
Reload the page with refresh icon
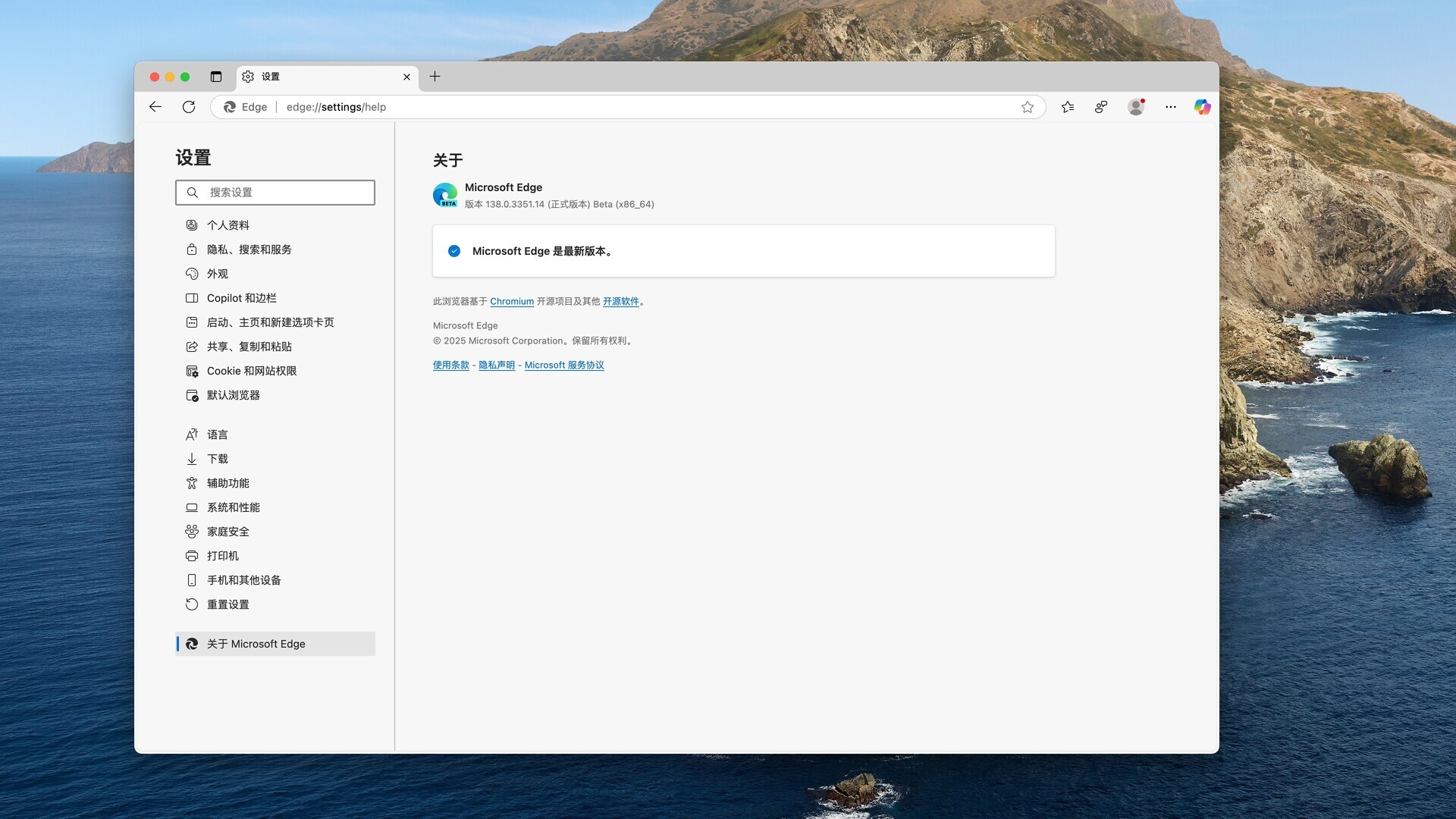(189, 107)
